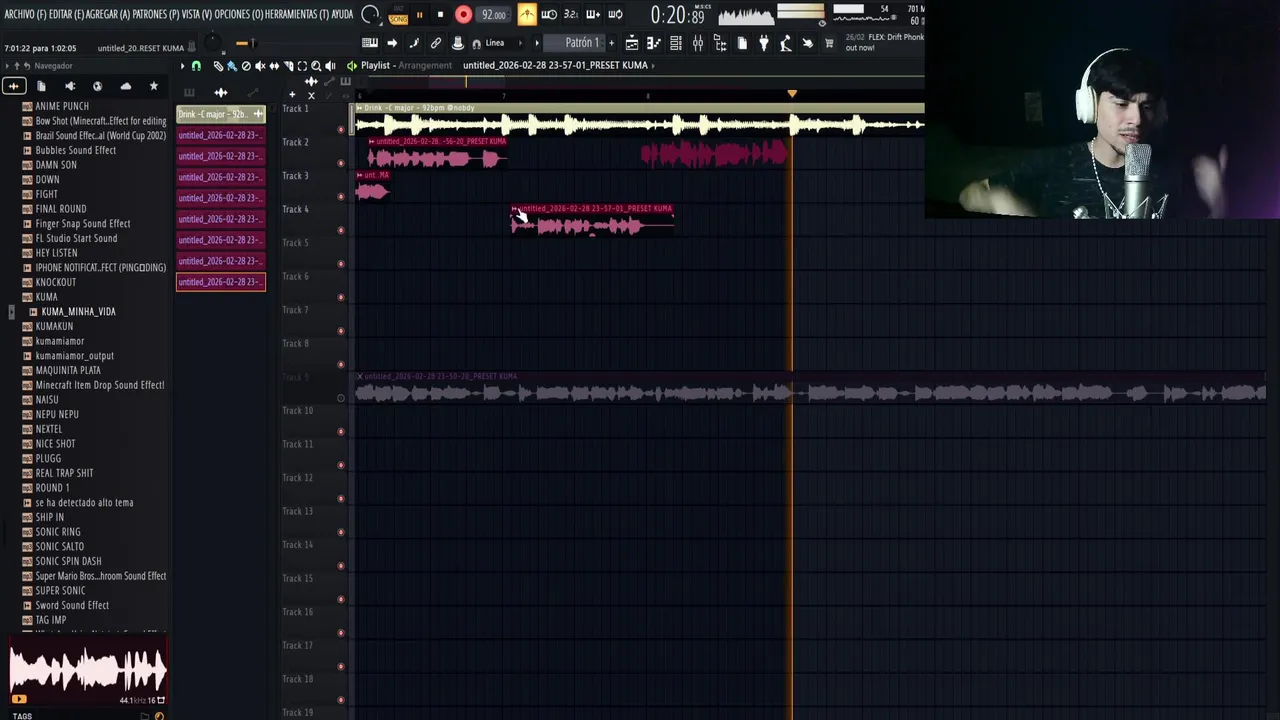Open the PATRONES (P) menu
The height and width of the screenshot is (720, 1280).
click(x=156, y=14)
